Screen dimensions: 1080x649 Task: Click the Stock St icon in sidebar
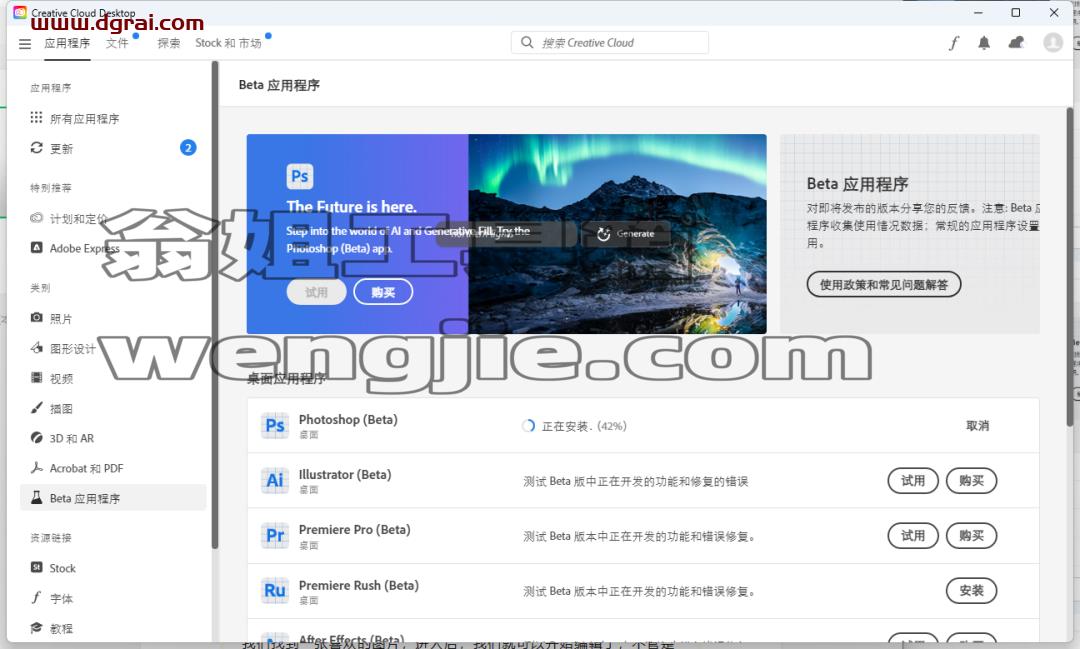tap(37, 567)
